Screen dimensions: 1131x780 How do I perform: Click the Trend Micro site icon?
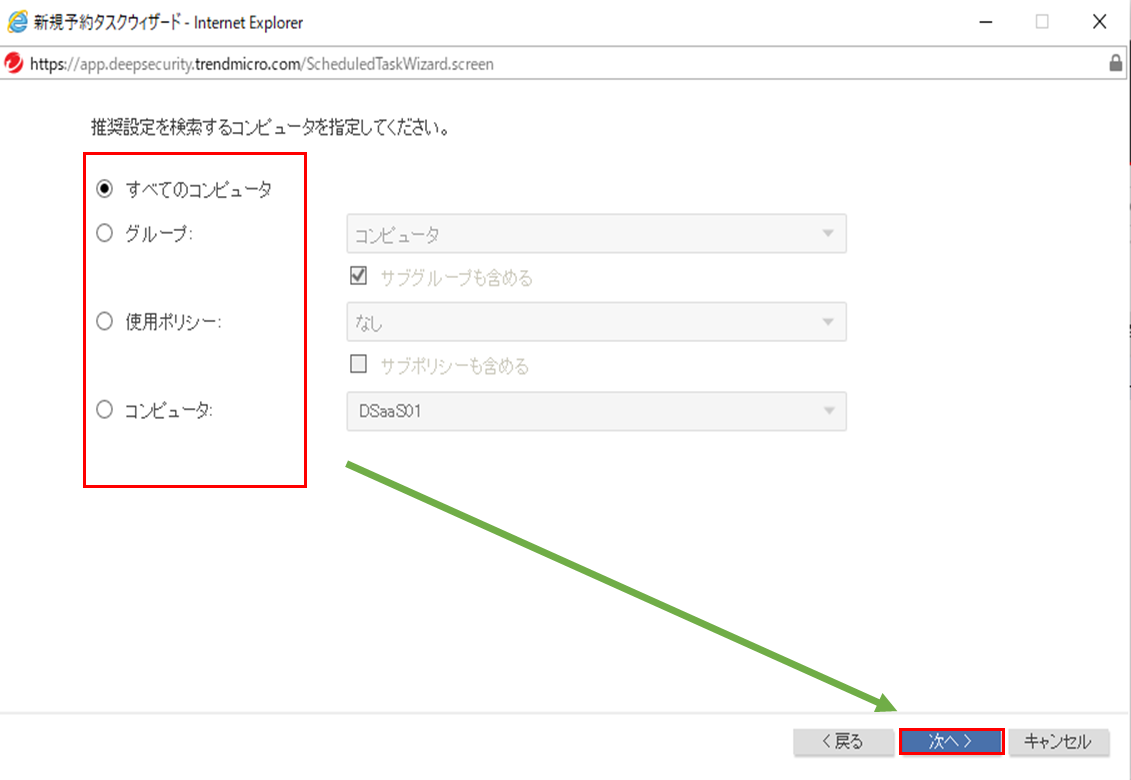pyautogui.click(x=14, y=63)
